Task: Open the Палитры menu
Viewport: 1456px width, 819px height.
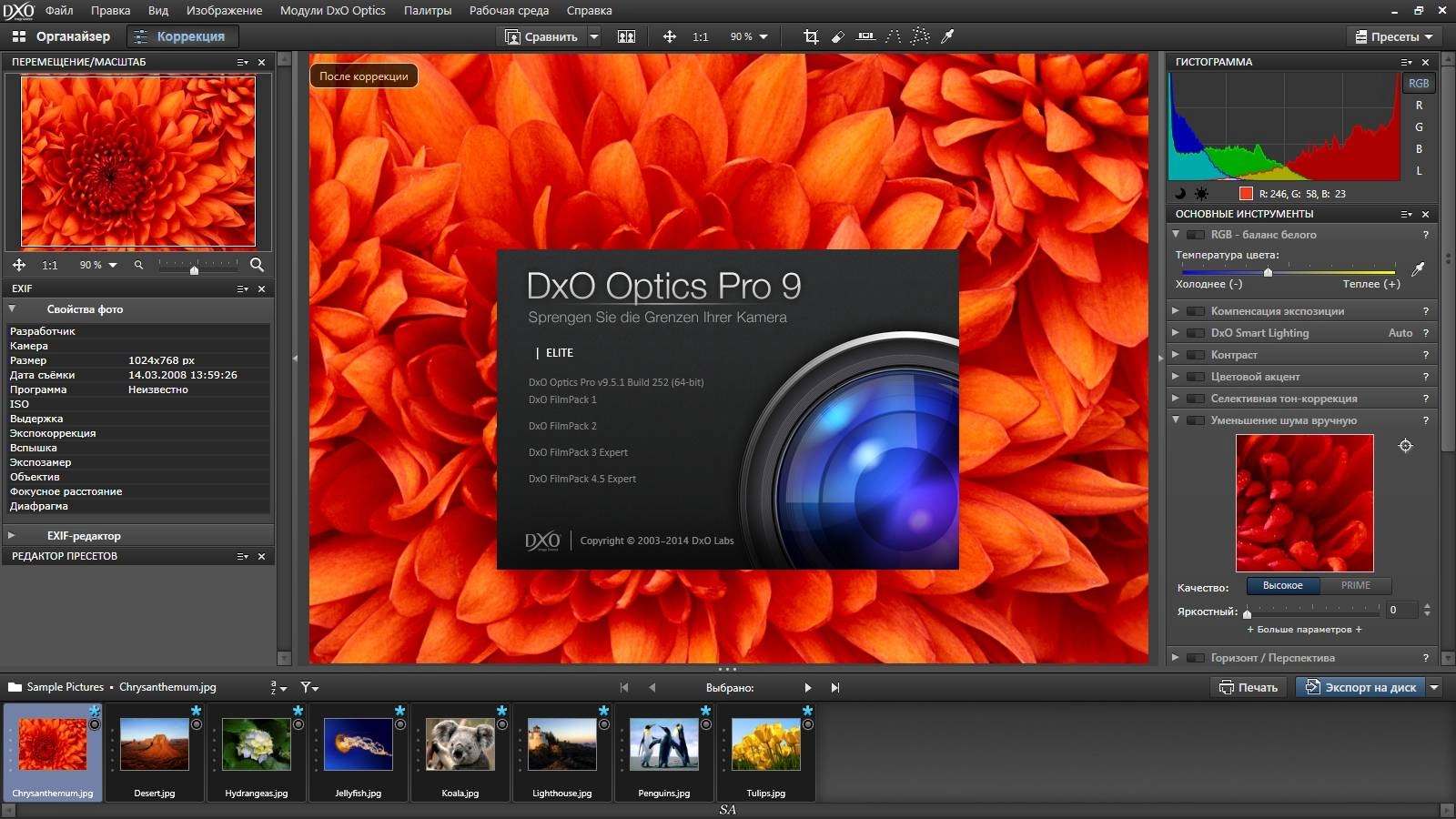Action: tap(428, 11)
